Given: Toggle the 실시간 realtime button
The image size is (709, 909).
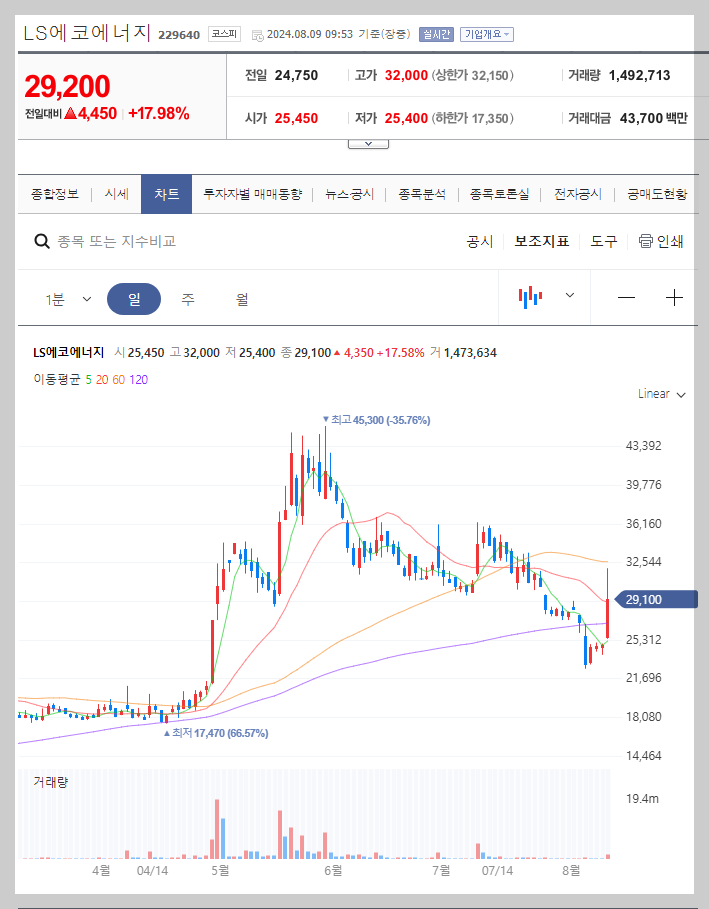Looking at the screenshot, I should [x=436, y=34].
